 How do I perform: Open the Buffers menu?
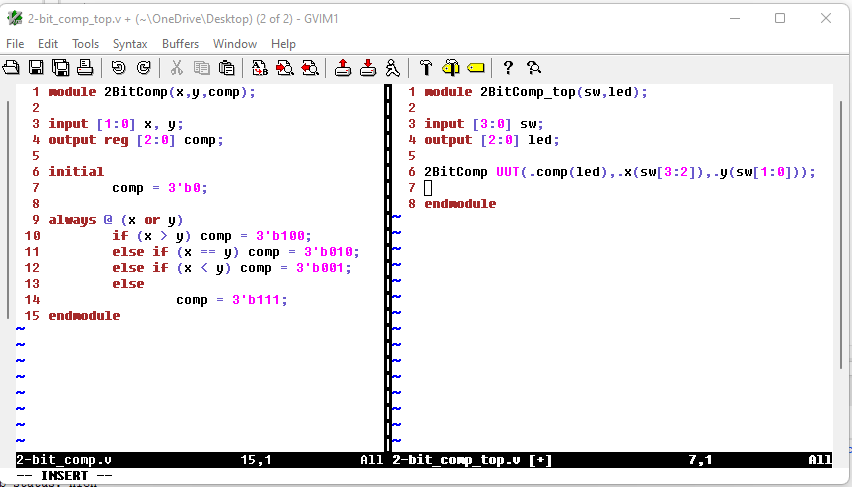pos(180,44)
